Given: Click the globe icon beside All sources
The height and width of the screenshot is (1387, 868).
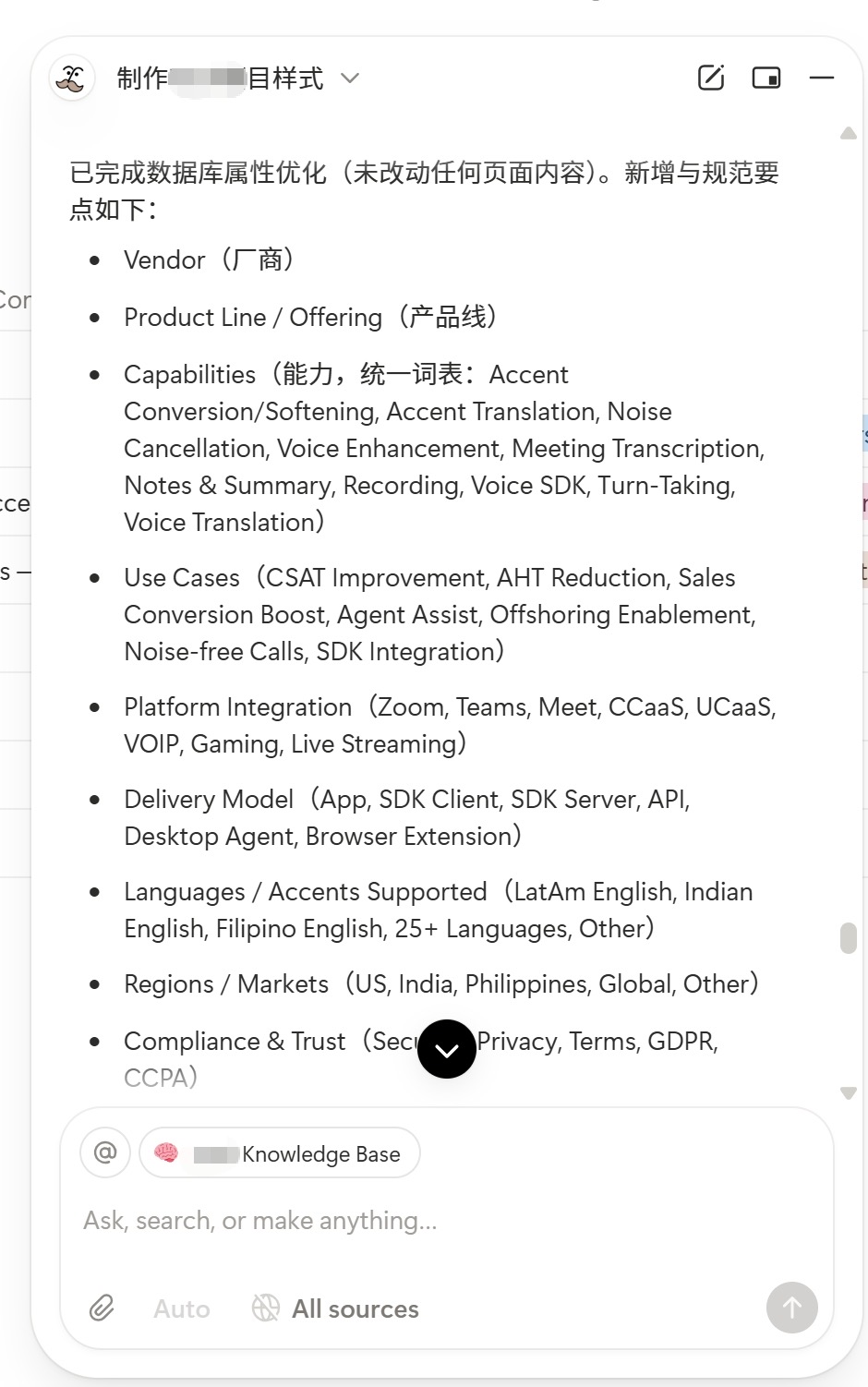Looking at the screenshot, I should 266,1308.
